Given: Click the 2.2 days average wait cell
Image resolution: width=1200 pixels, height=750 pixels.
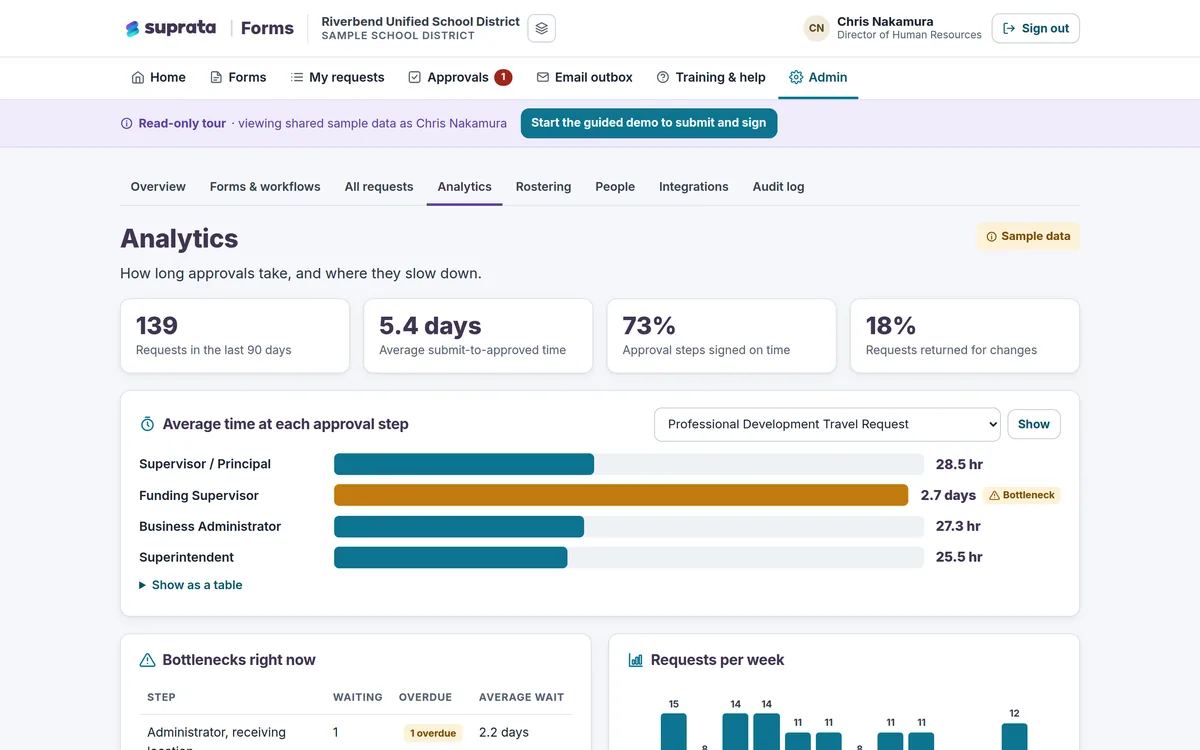Looking at the screenshot, I should (504, 732).
